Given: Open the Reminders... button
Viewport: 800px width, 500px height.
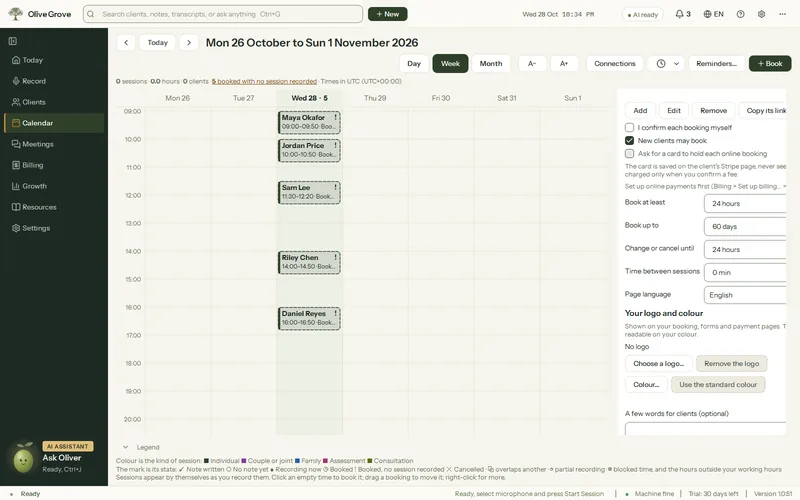Looking at the screenshot, I should click(716, 64).
